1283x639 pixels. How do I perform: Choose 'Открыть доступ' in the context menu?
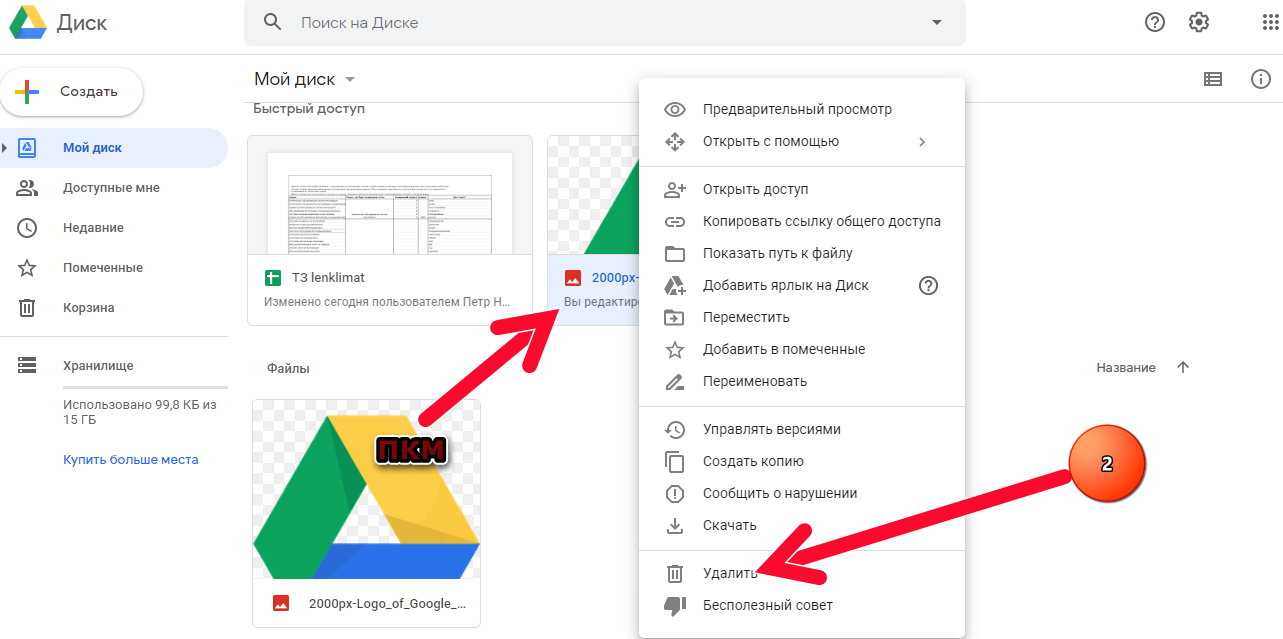click(802, 189)
